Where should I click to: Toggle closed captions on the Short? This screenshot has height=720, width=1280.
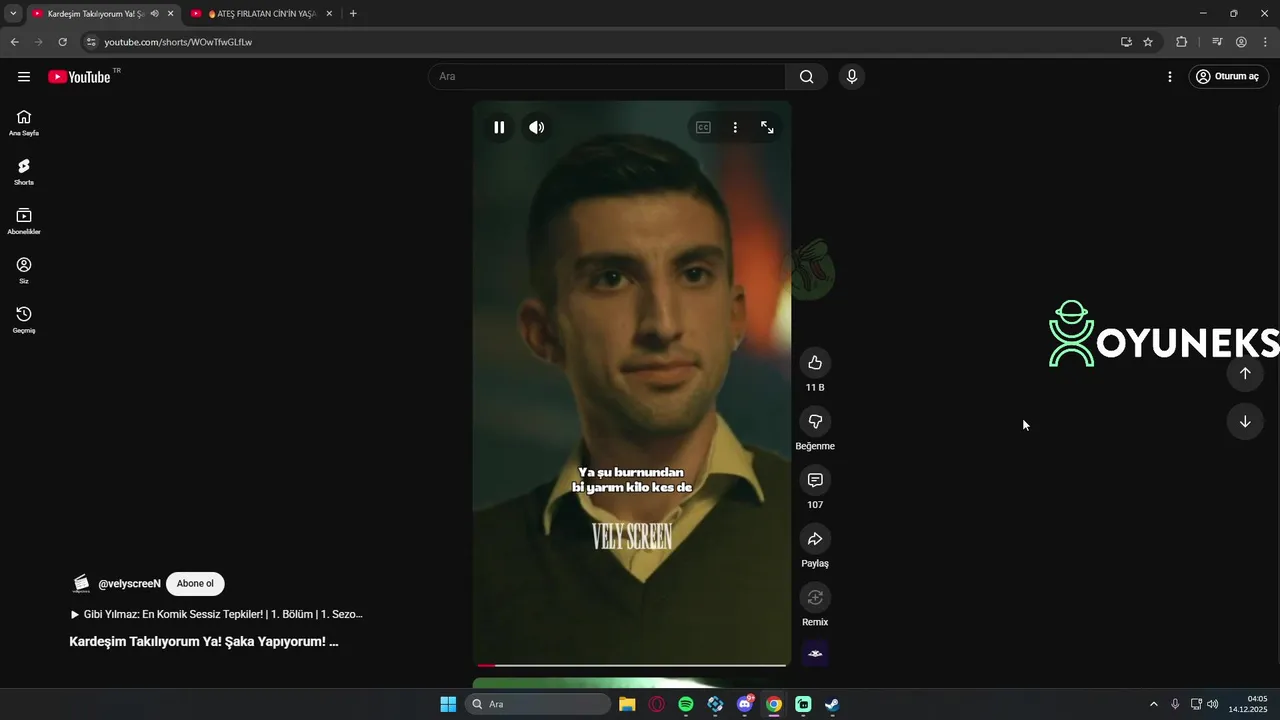(x=703, y=127)
